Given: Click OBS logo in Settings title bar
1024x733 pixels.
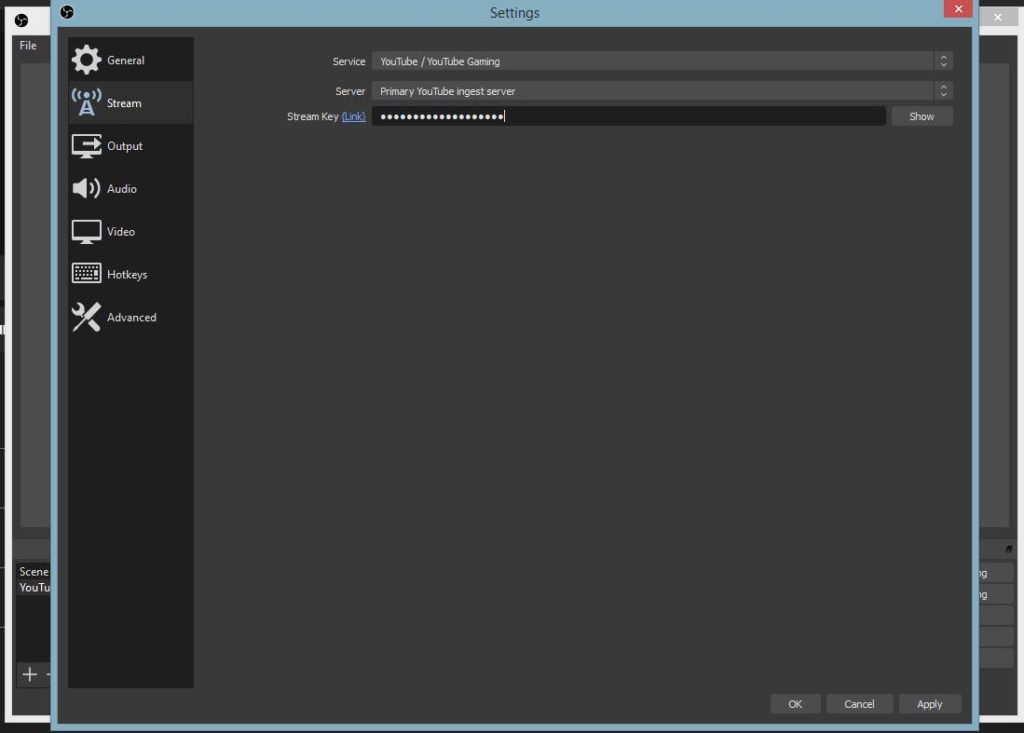Looking at the screenshot, I should click(x=67, y=12).
